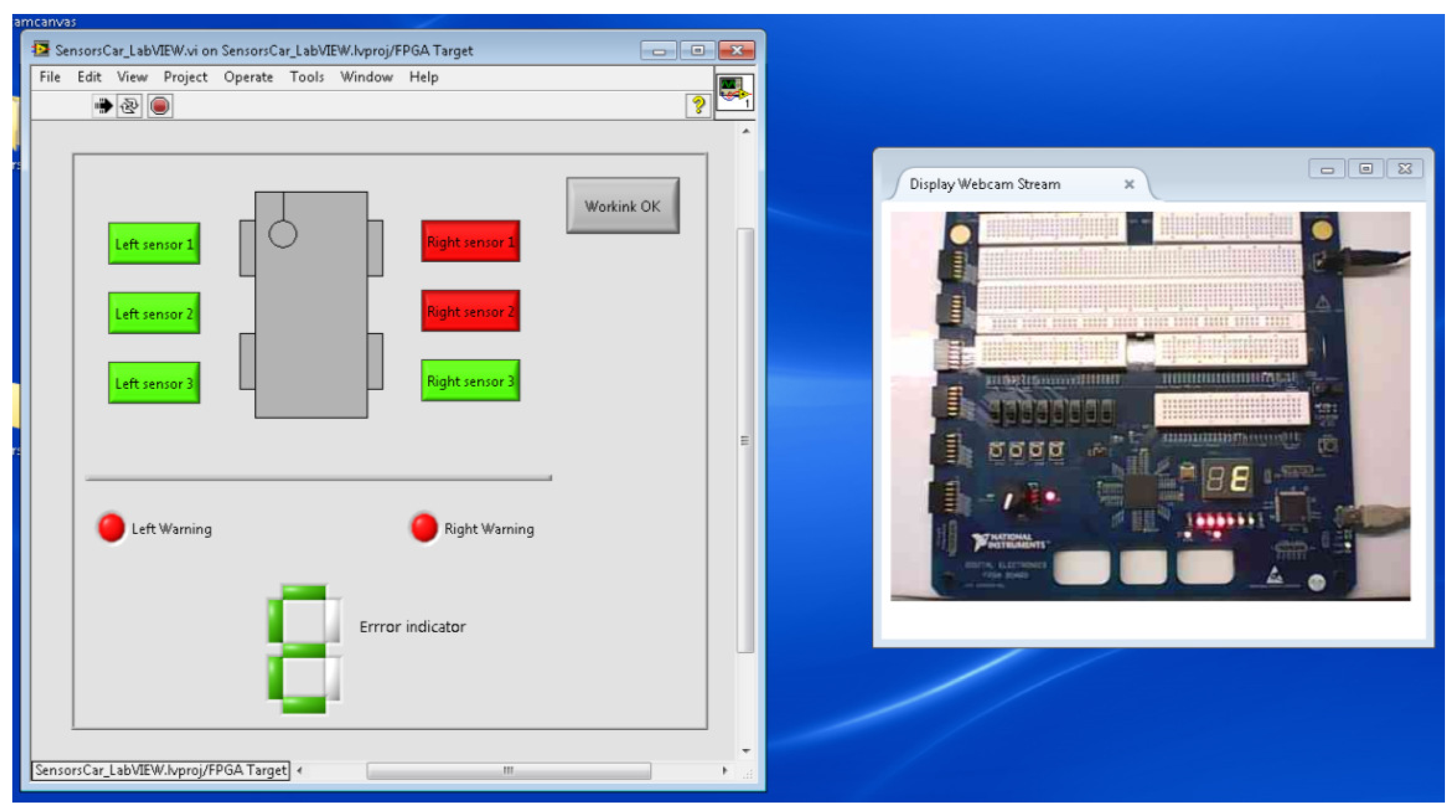Click the VI connector pane icon
This screenshot has height=812, width=1456.
pos(734,92)
